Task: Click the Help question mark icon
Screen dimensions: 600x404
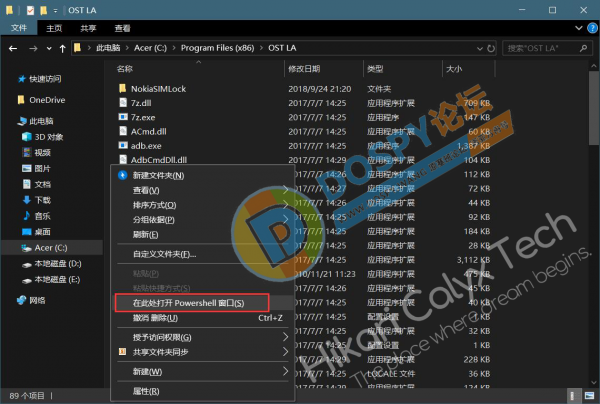Action: pyautogui.click(x=592, y=28)
